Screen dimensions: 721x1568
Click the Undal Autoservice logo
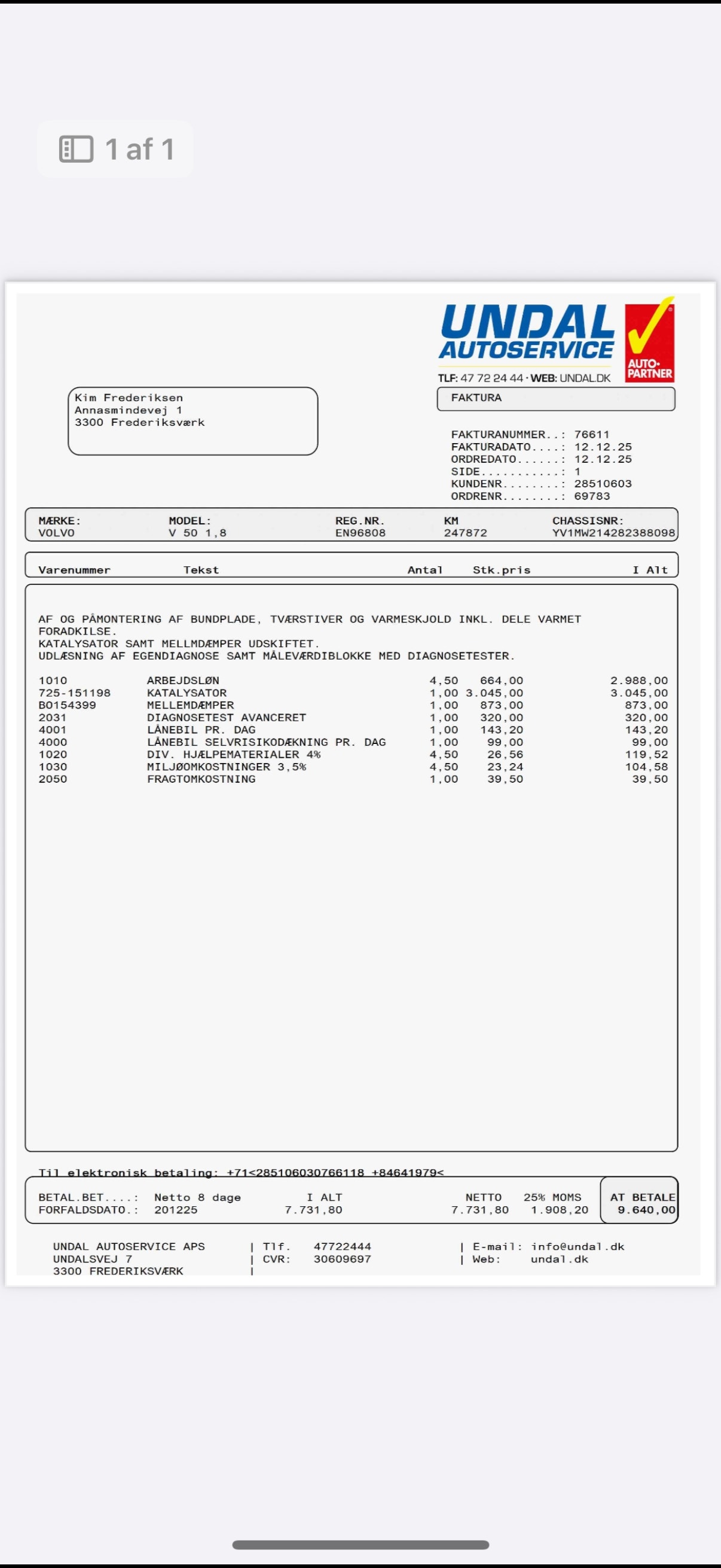pyautogui.click(x=527, y=332)
